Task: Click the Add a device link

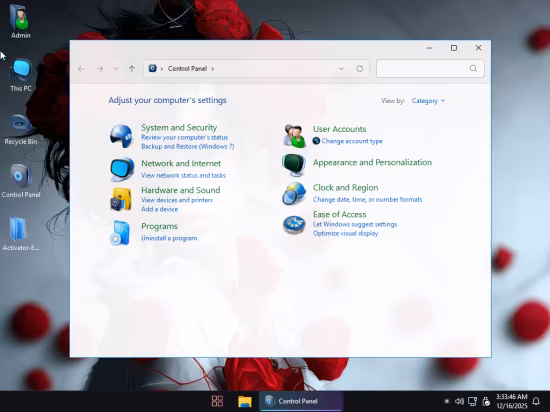Action: point(160,209)
